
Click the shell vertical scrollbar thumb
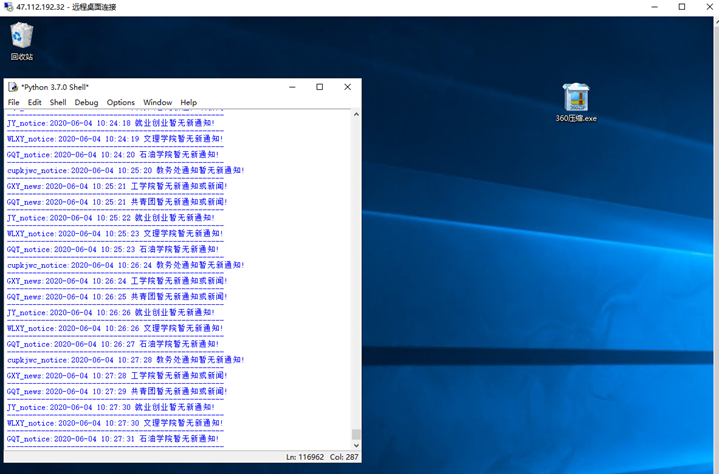(356, 434)
